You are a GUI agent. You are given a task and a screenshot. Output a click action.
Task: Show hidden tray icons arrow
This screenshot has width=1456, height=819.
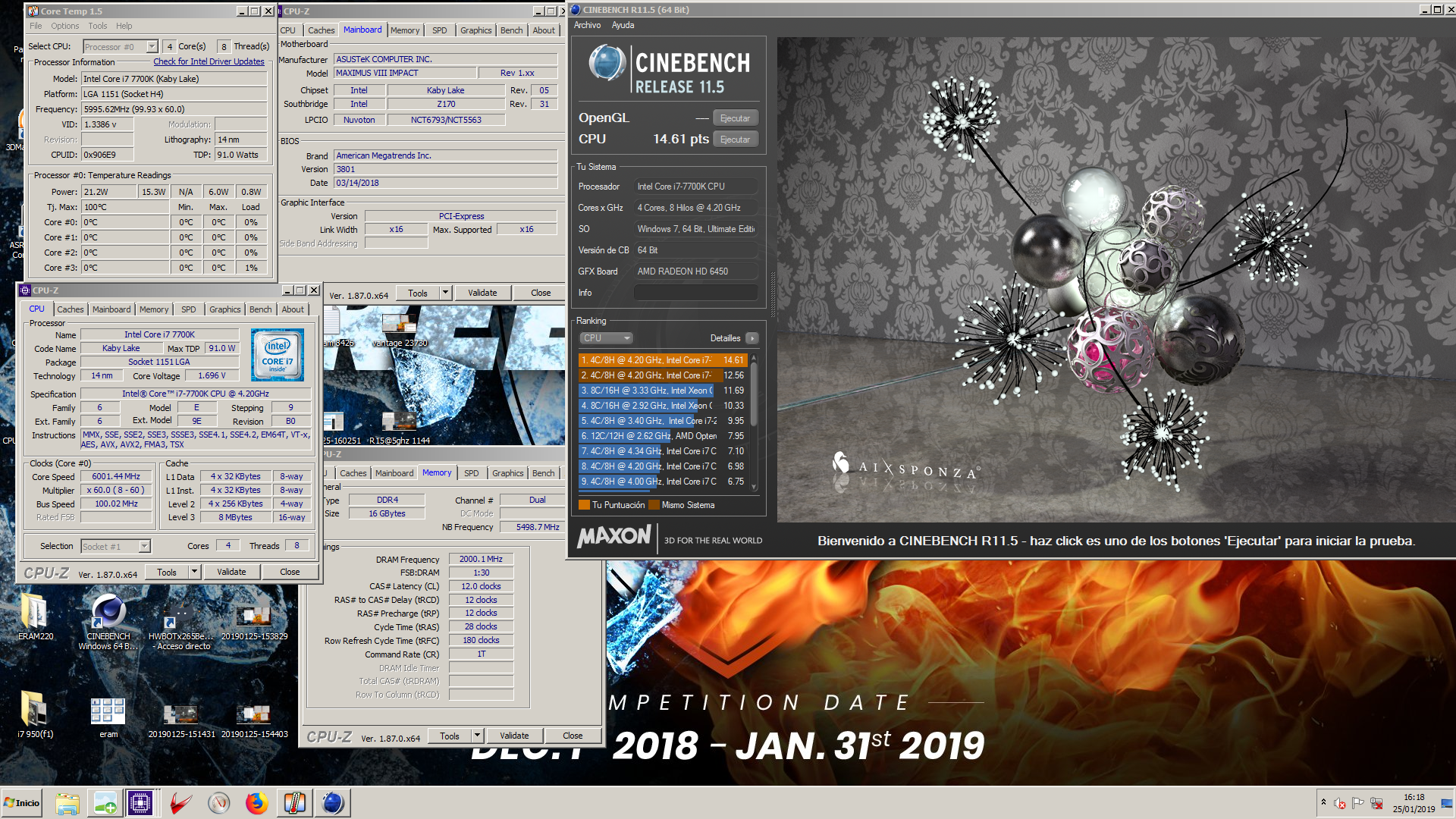click(1323, 802)
